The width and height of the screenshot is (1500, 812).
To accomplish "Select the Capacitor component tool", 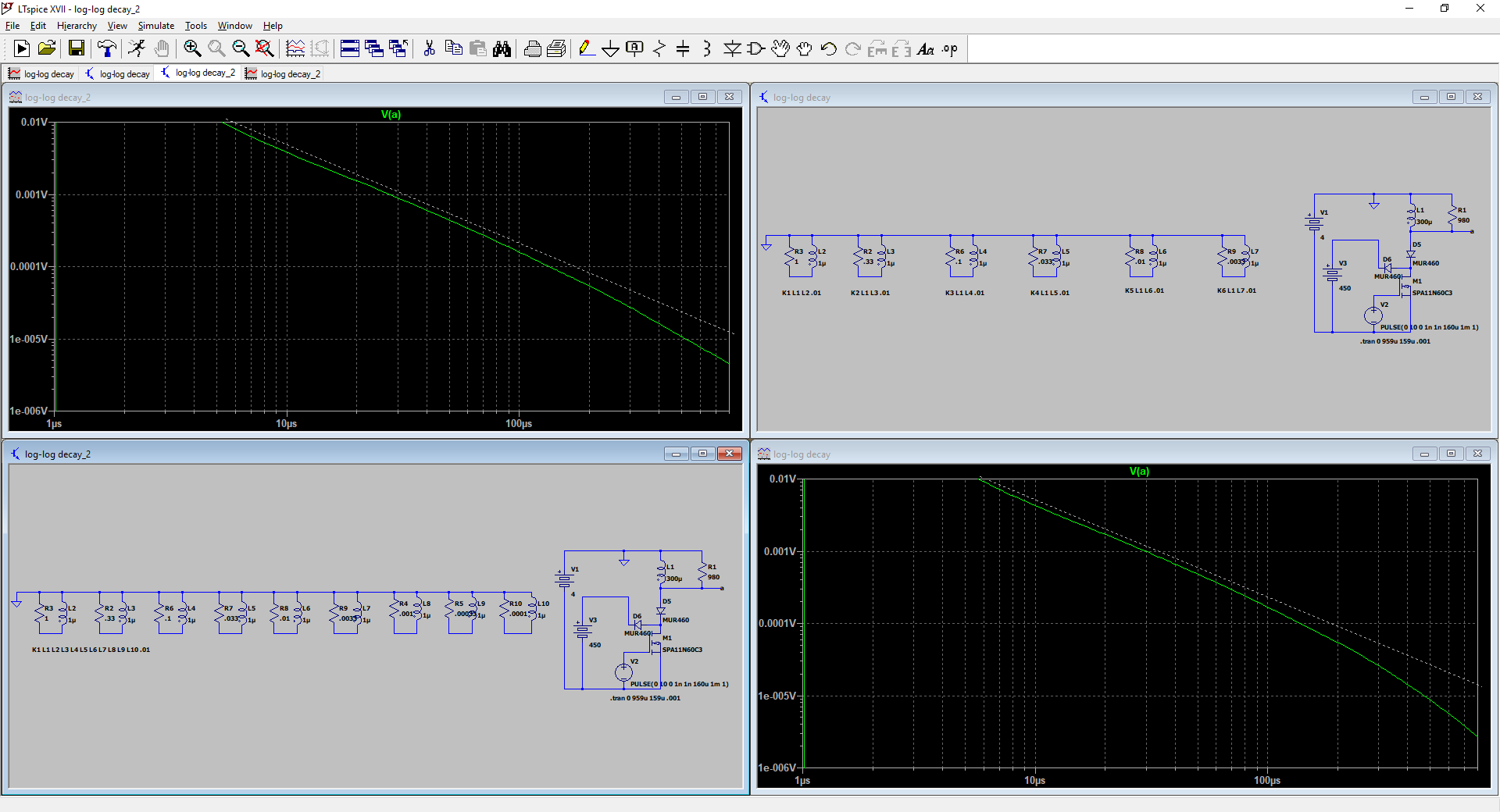I will [683, 49].
